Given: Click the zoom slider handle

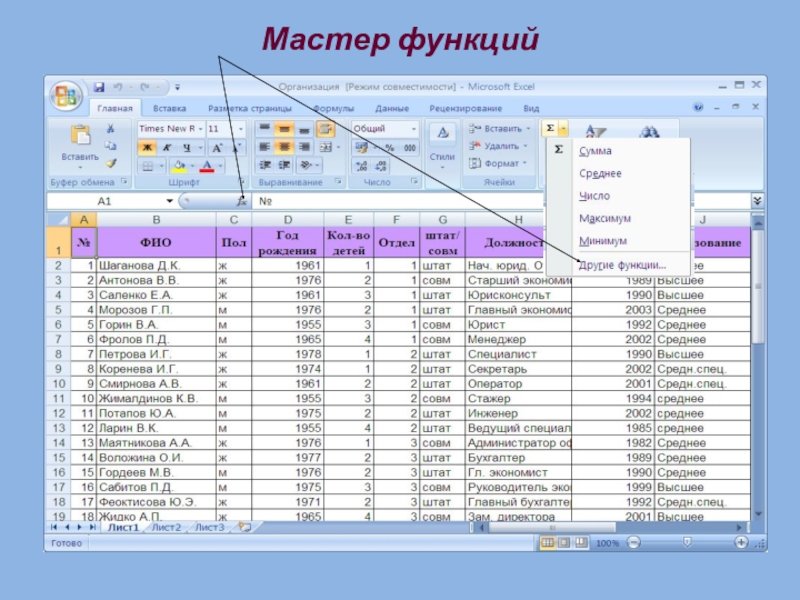Looking at the screenshot, I should pos(687,542).
